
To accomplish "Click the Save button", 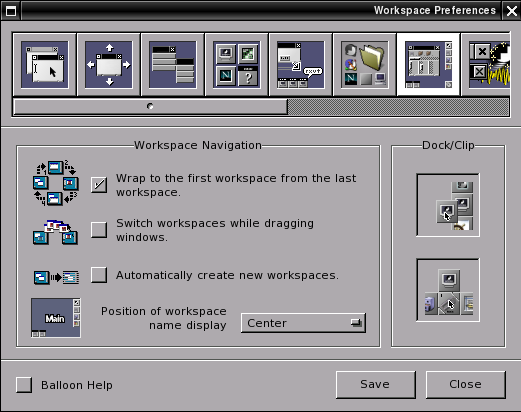I will [376, 385].
